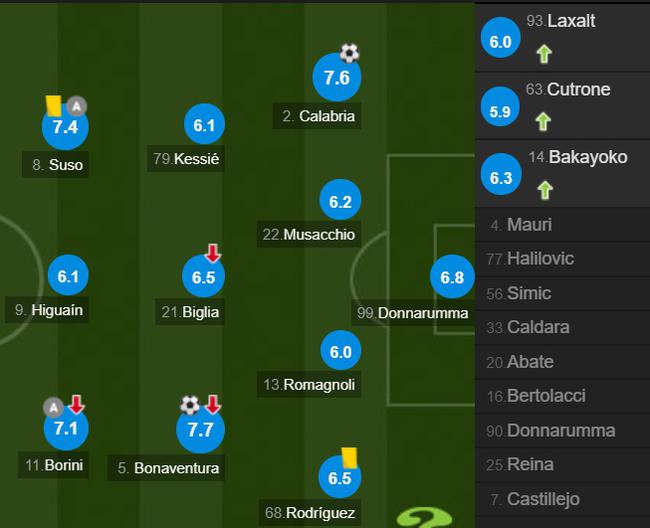Click the green sub-on arrow under Laxalt
Image resolution: width=650 pixels, height=528 pixels.
tap(544, 54)
